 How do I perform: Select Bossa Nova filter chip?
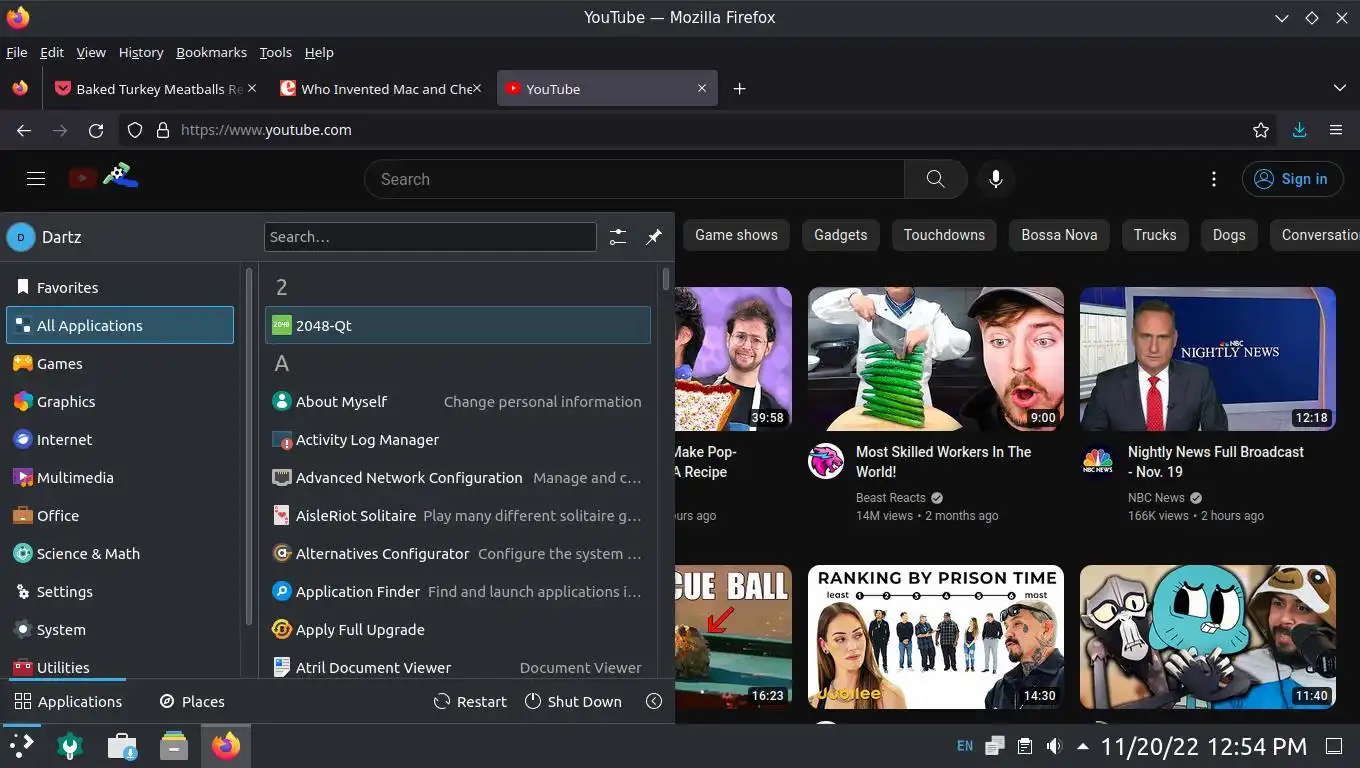coord(1059,235)
